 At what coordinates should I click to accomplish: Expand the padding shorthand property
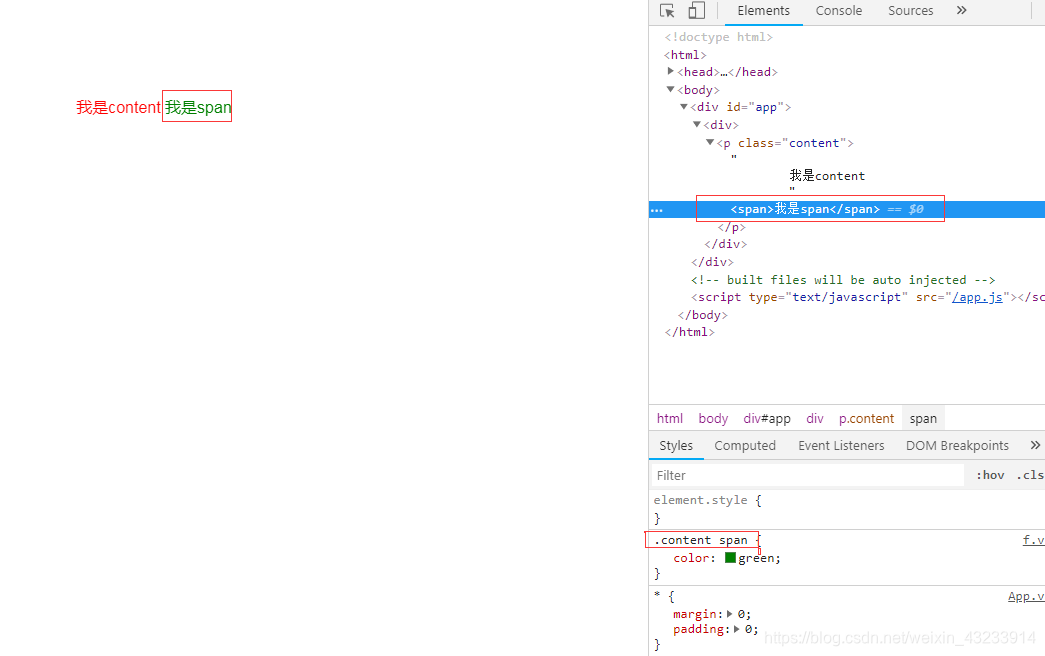(736, 629)
